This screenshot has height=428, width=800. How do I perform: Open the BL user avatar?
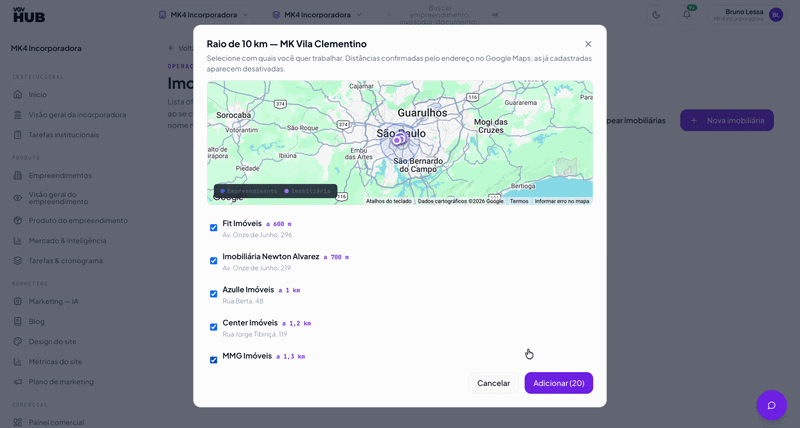tap(776, 15)
